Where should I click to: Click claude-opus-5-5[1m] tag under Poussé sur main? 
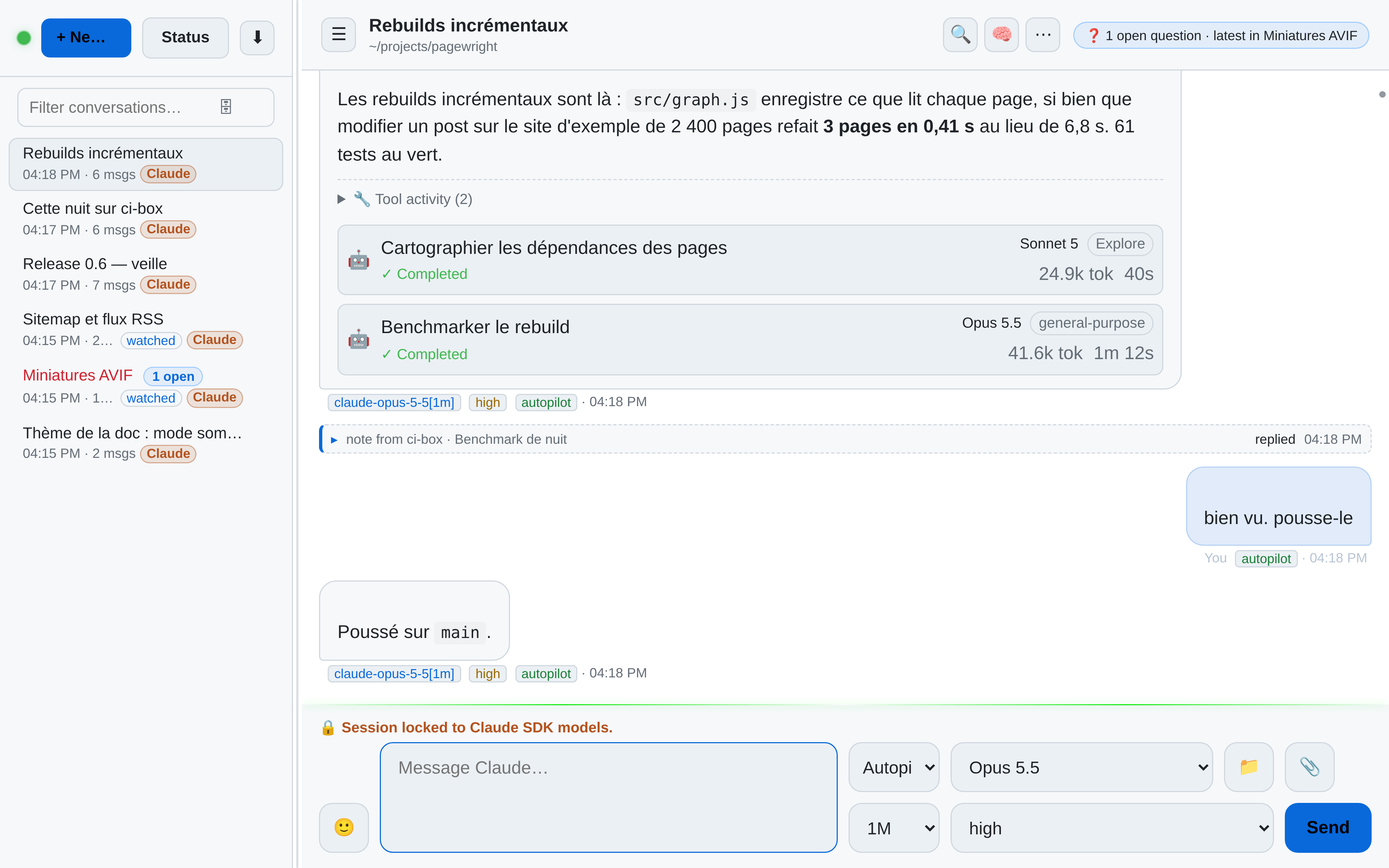click(394, 673)
